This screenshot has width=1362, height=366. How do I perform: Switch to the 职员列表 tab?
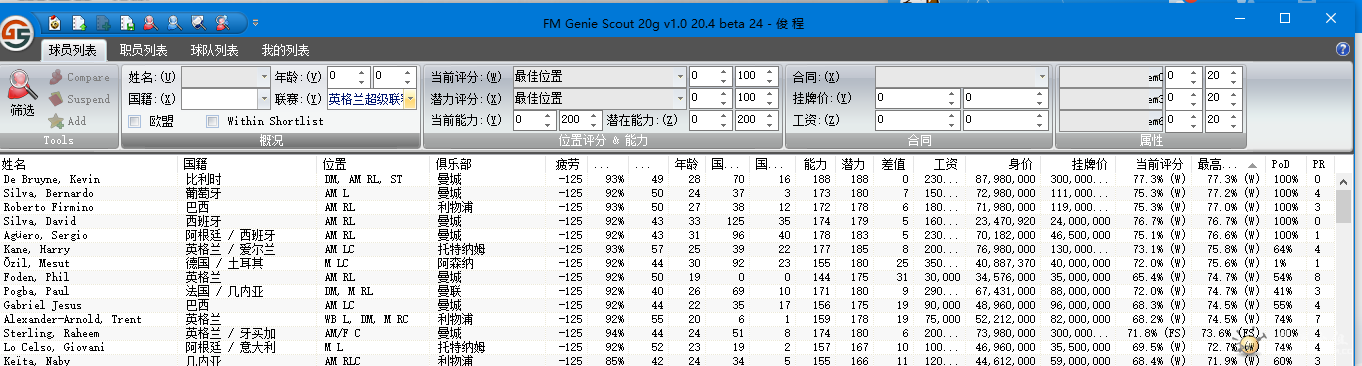point(144,50)
